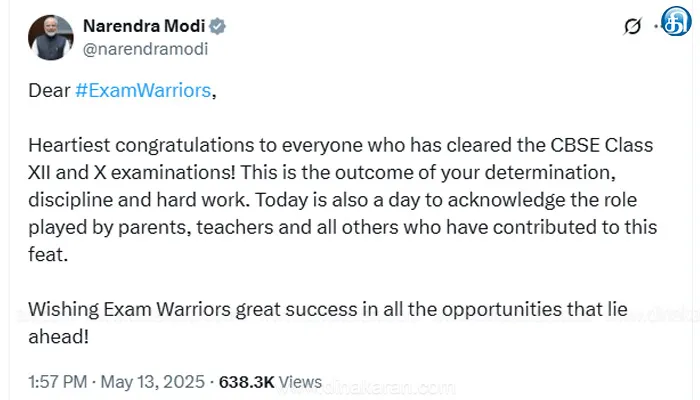Click the paragraph starting with Heartiest congratulations
700x400 pixels.
click(342, 200)
